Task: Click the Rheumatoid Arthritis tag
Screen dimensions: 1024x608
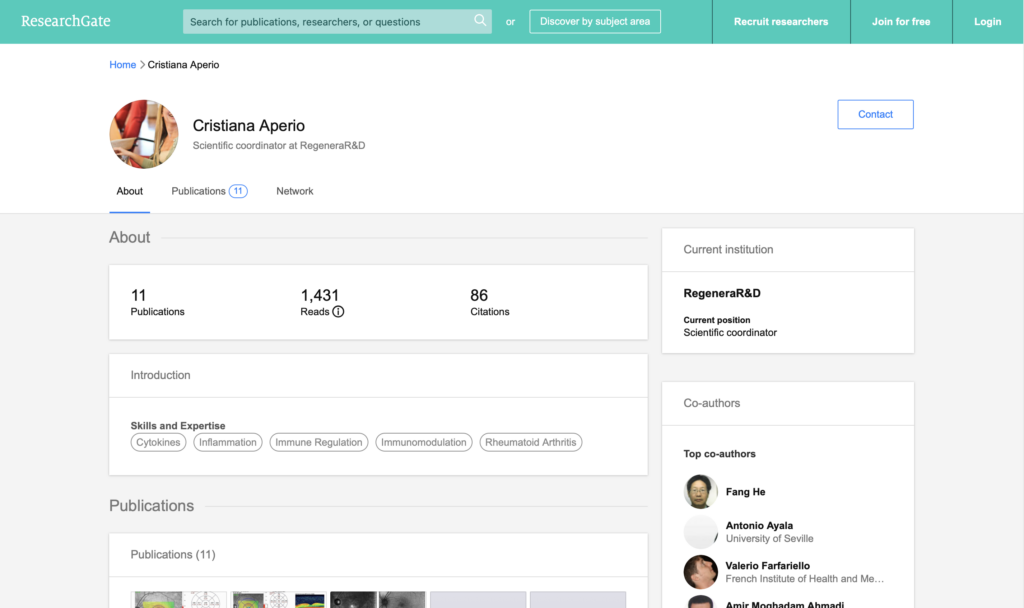Action: coord(530,442)
